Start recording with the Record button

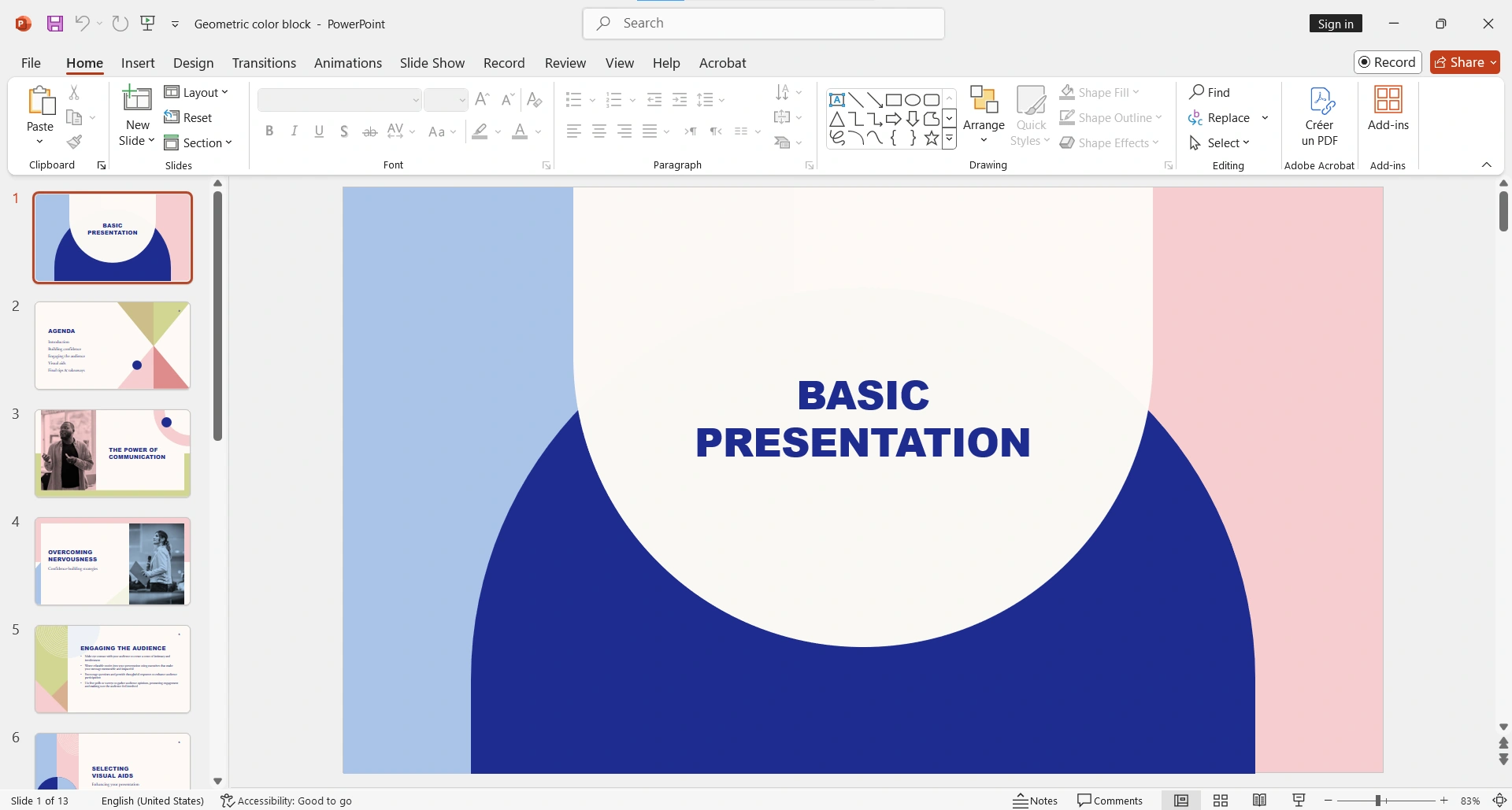pos(1387,61)
